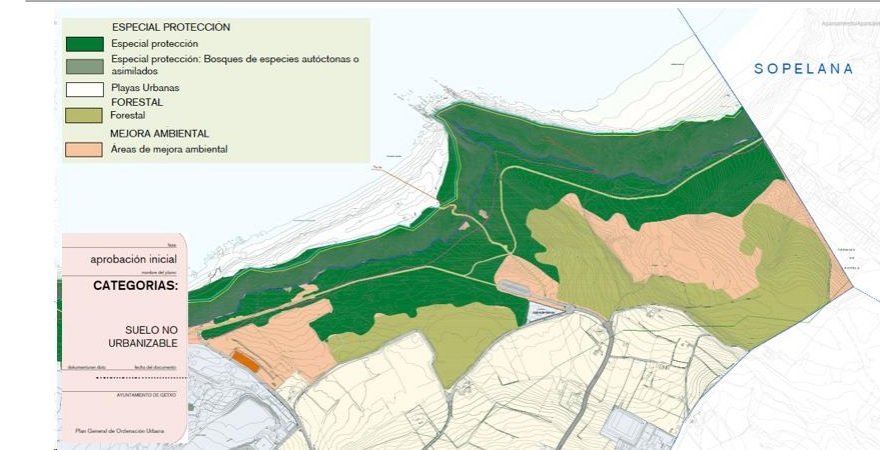Click the peach Áreas de mejora ambiental swatch
The image size is (880, 450).
tap(85, 150)
